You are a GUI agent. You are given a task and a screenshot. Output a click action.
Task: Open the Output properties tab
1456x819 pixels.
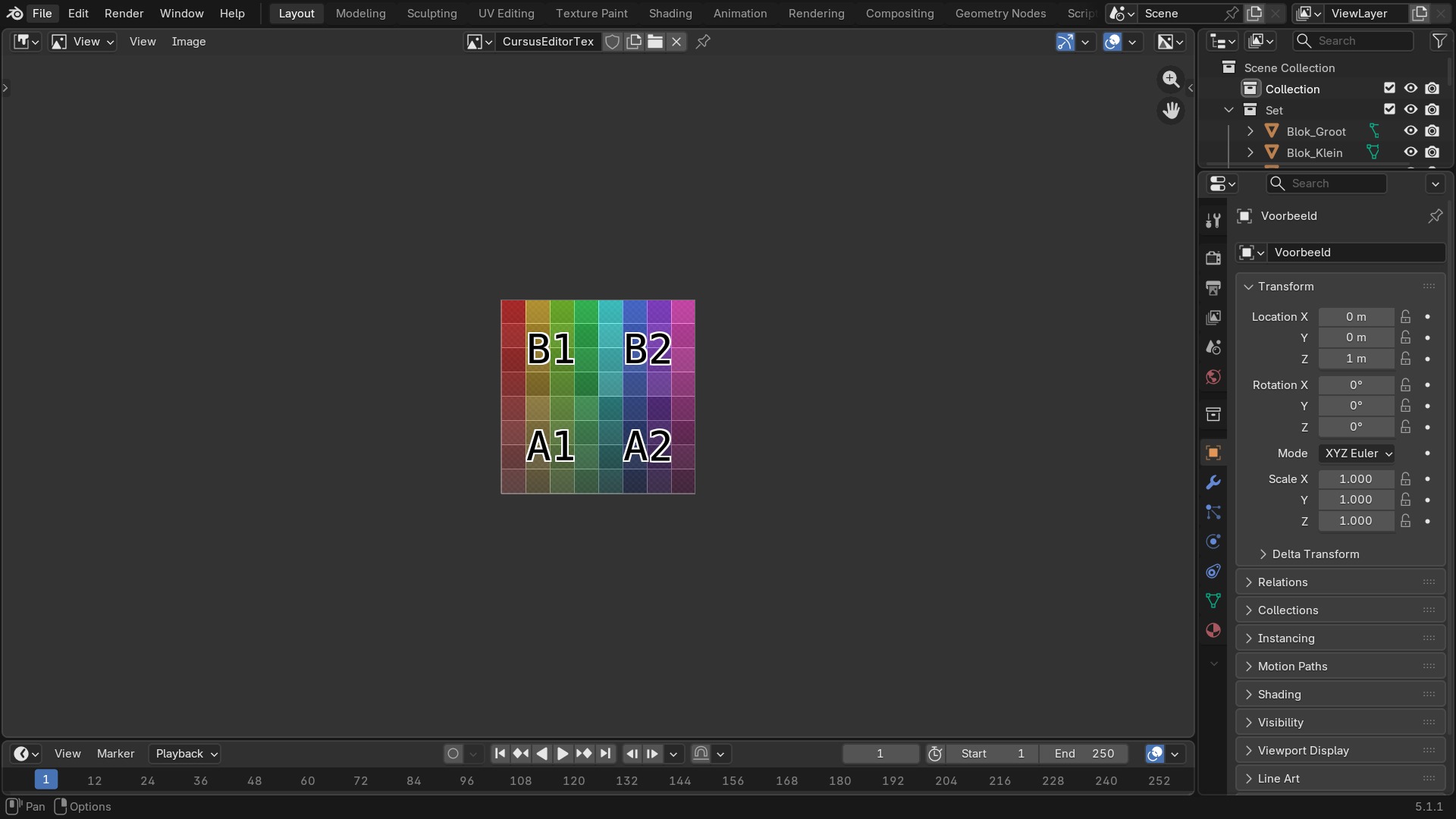point(1213,287)
